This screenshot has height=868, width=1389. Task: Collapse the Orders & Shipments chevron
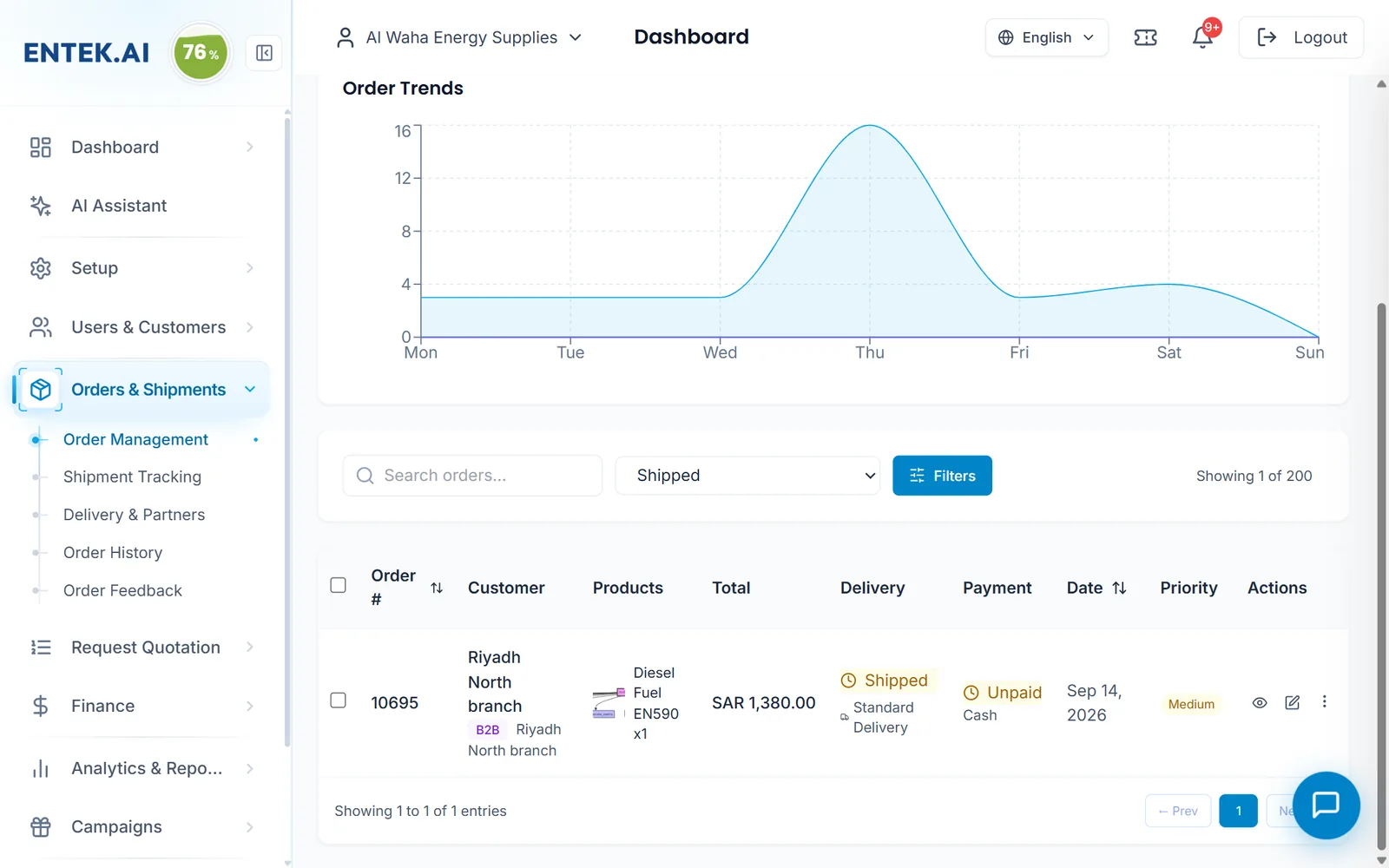(x=250, y=390)
